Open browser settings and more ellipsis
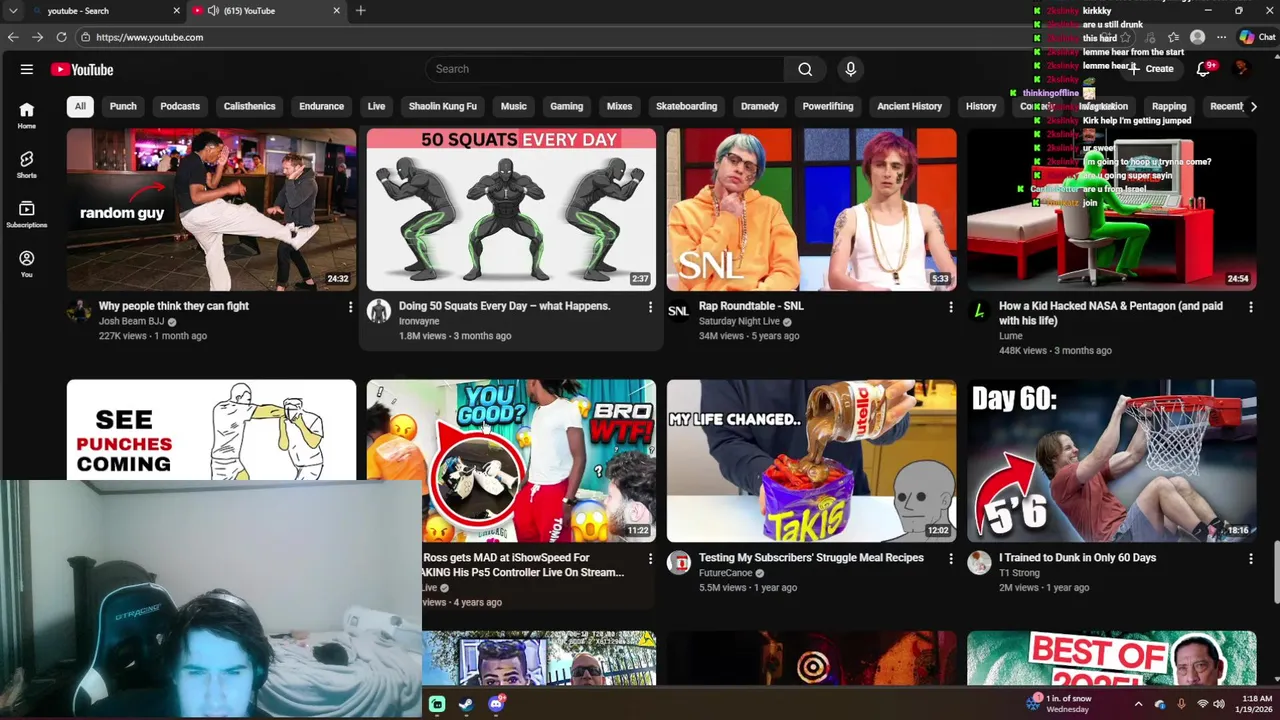This screenshot has height=720, width=1280. tap(1221, 37)
